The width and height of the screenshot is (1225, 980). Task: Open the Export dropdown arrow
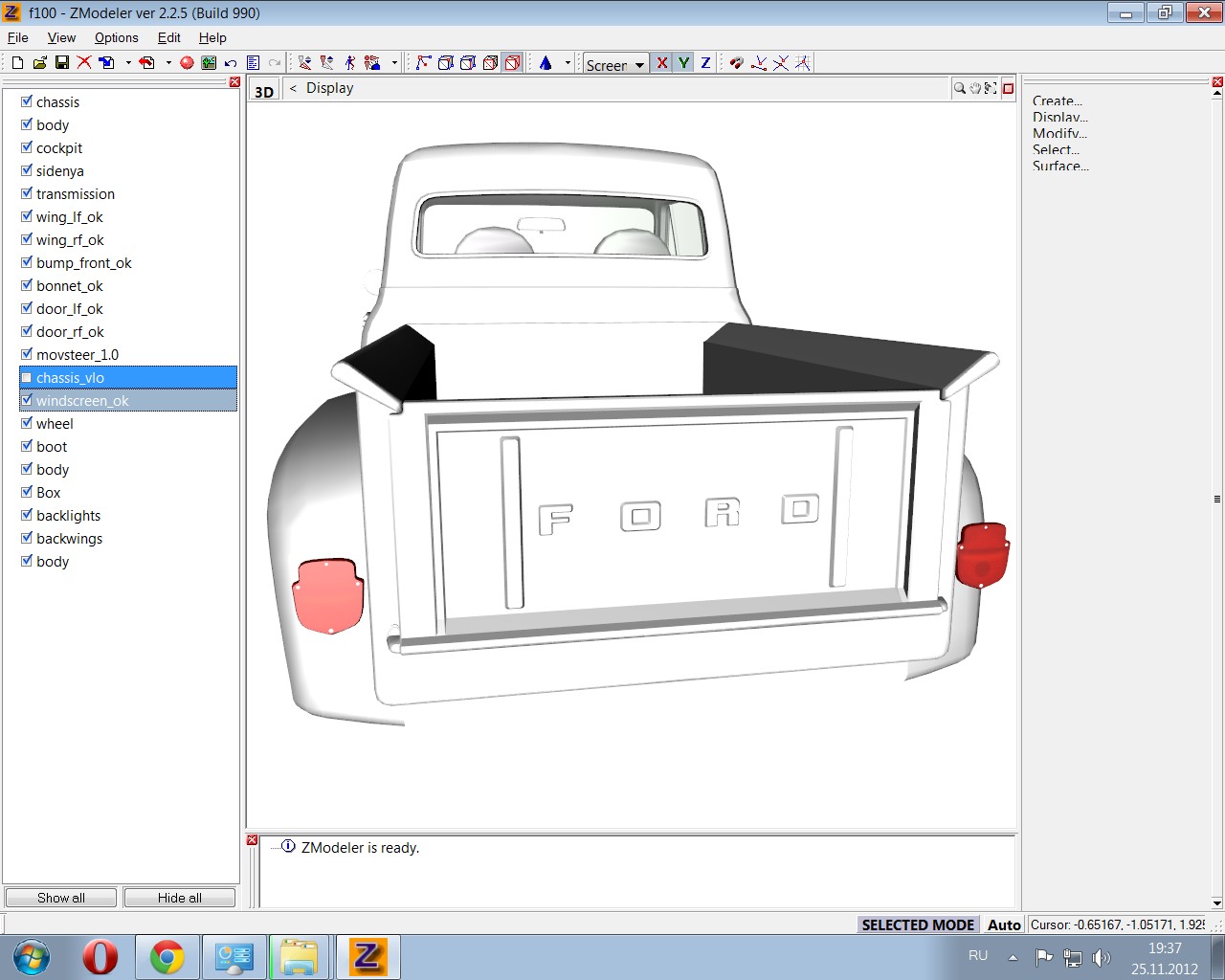pyautogui.click(x=168, y=63)
